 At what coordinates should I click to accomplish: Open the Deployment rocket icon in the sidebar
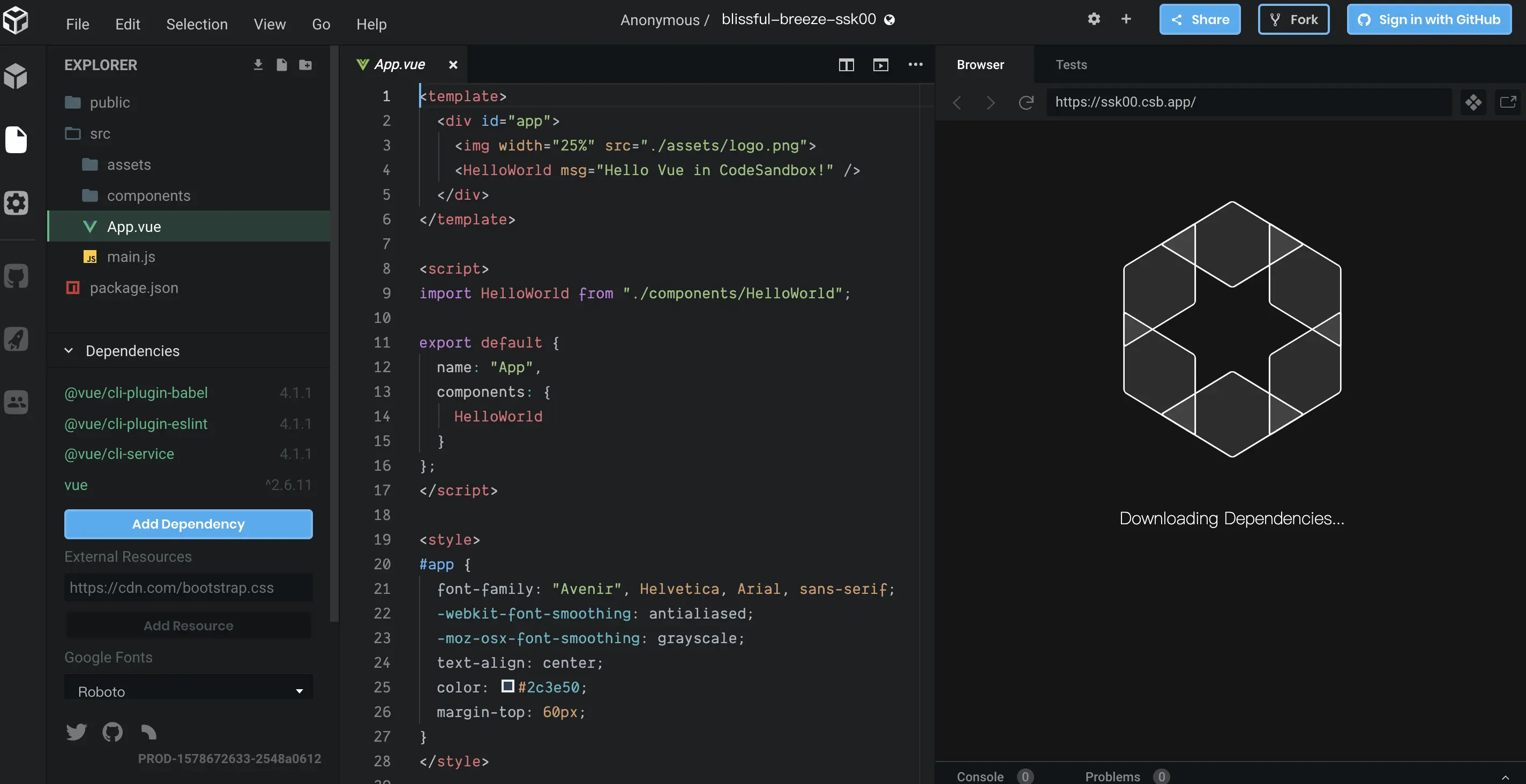[x=16, y=340]
